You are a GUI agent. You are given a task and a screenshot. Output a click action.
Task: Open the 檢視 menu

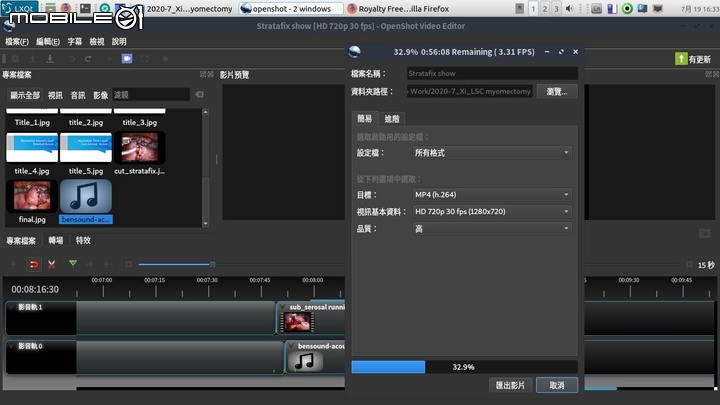point(96,42)
